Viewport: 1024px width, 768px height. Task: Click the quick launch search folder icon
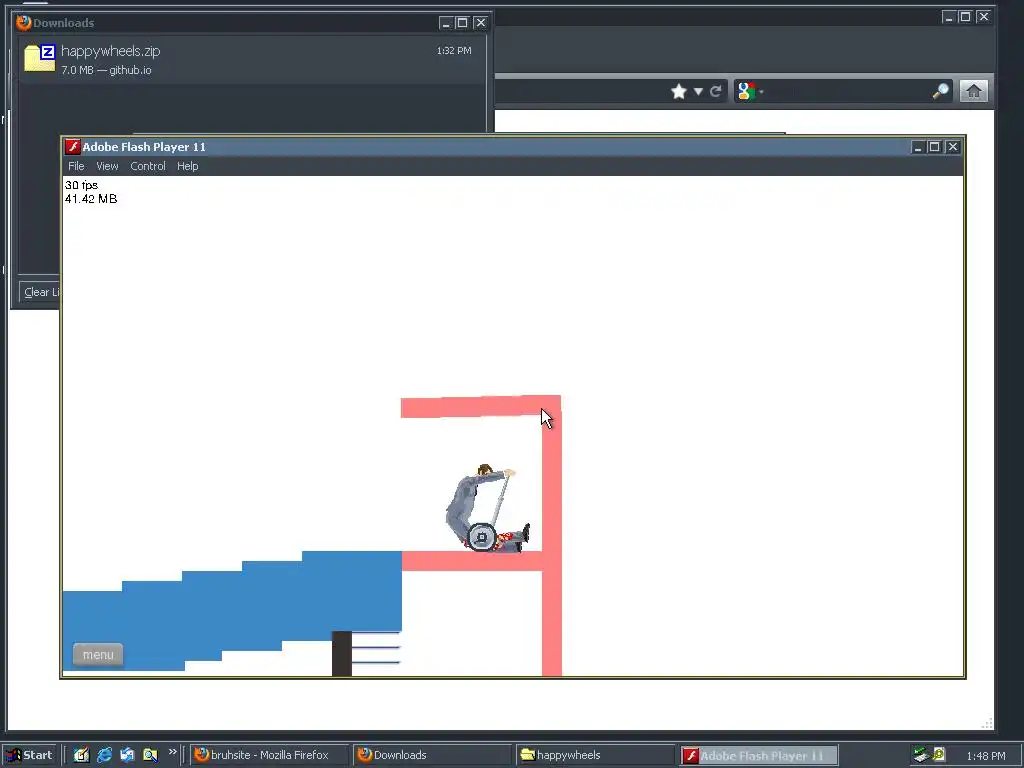tap(150, 755)
